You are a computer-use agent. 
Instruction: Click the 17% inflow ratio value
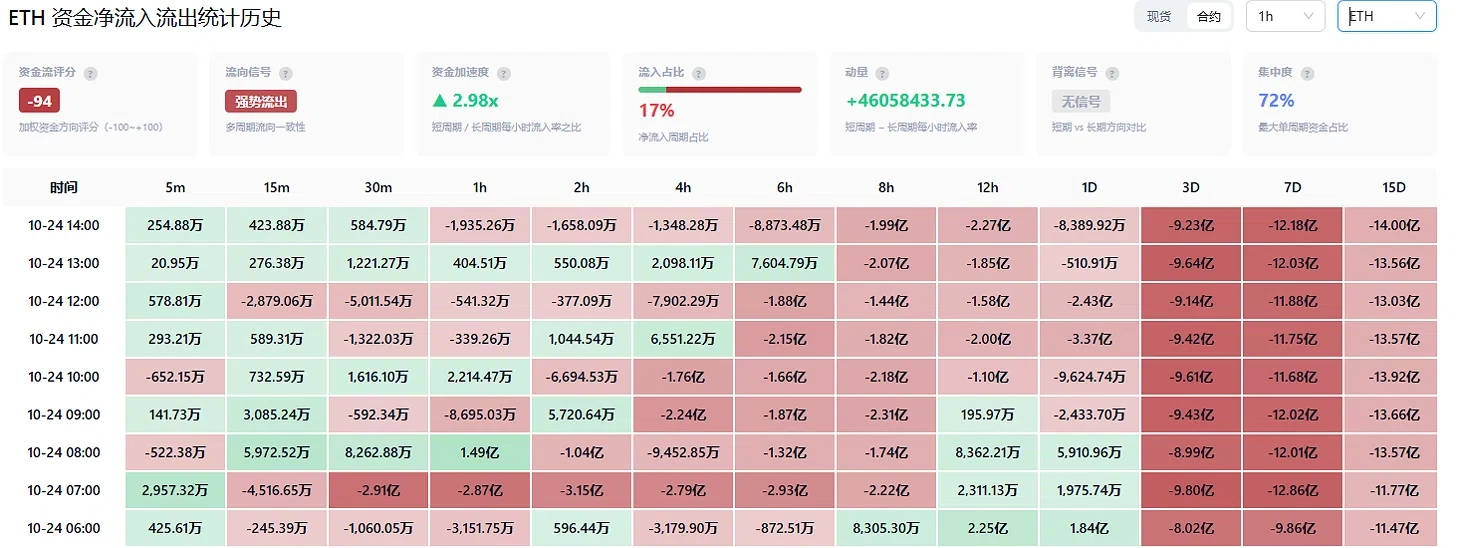point(656,110)
